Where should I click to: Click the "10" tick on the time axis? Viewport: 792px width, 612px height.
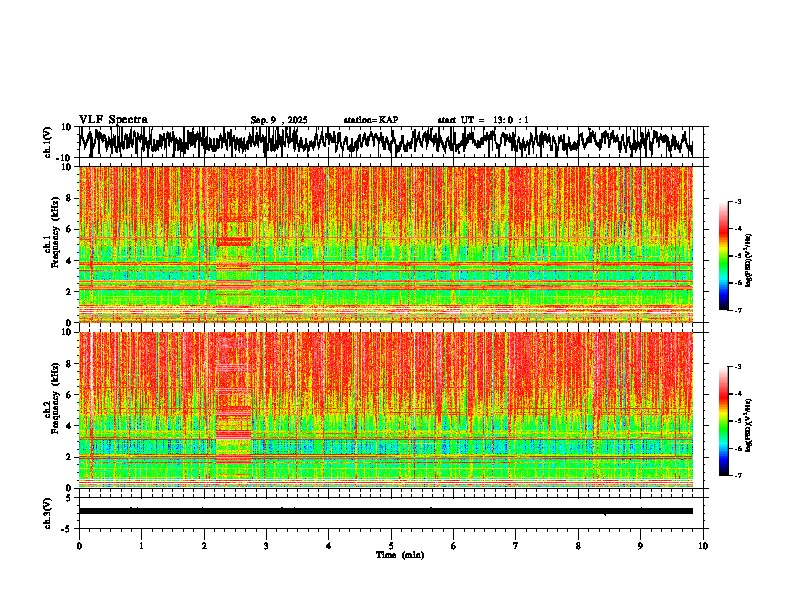click(x=703, y=546)
